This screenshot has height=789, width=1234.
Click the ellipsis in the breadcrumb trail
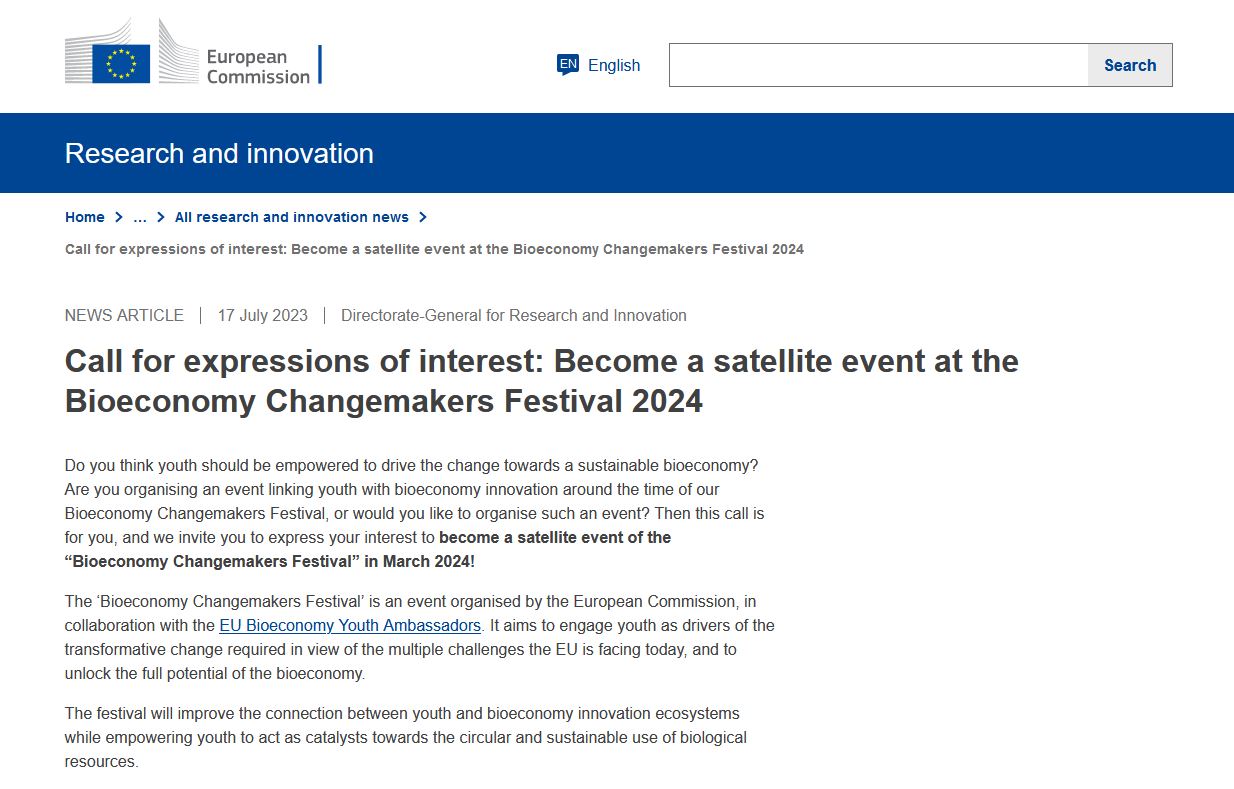[139, 217]
